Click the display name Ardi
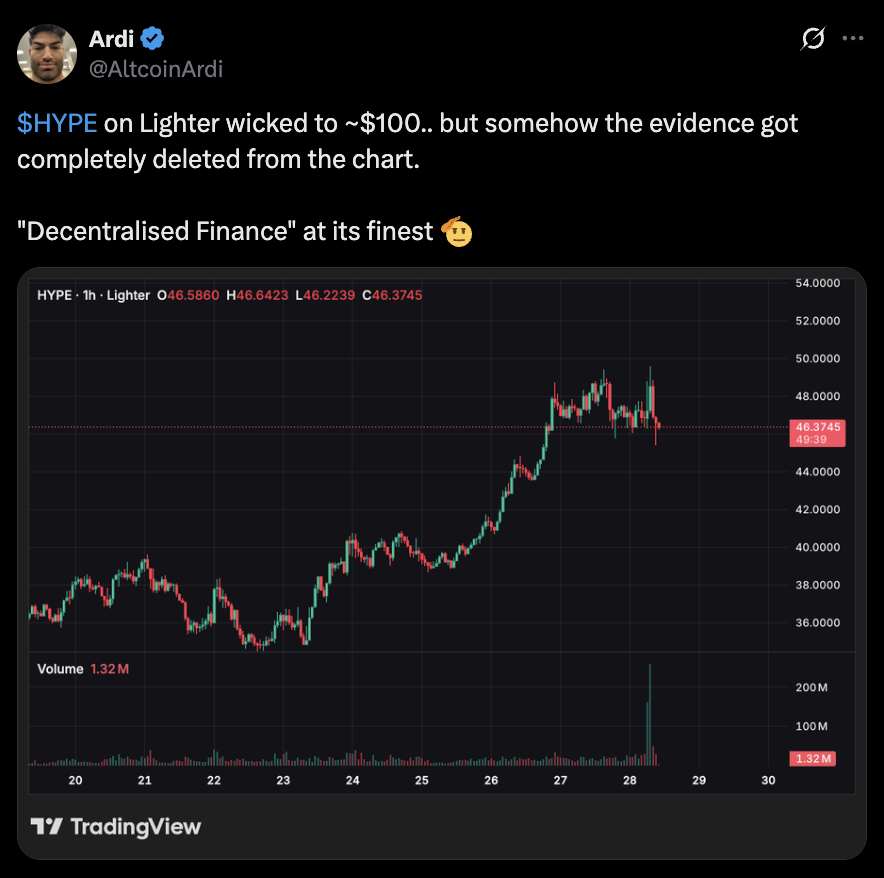The image size is (884, 878). 111,40
